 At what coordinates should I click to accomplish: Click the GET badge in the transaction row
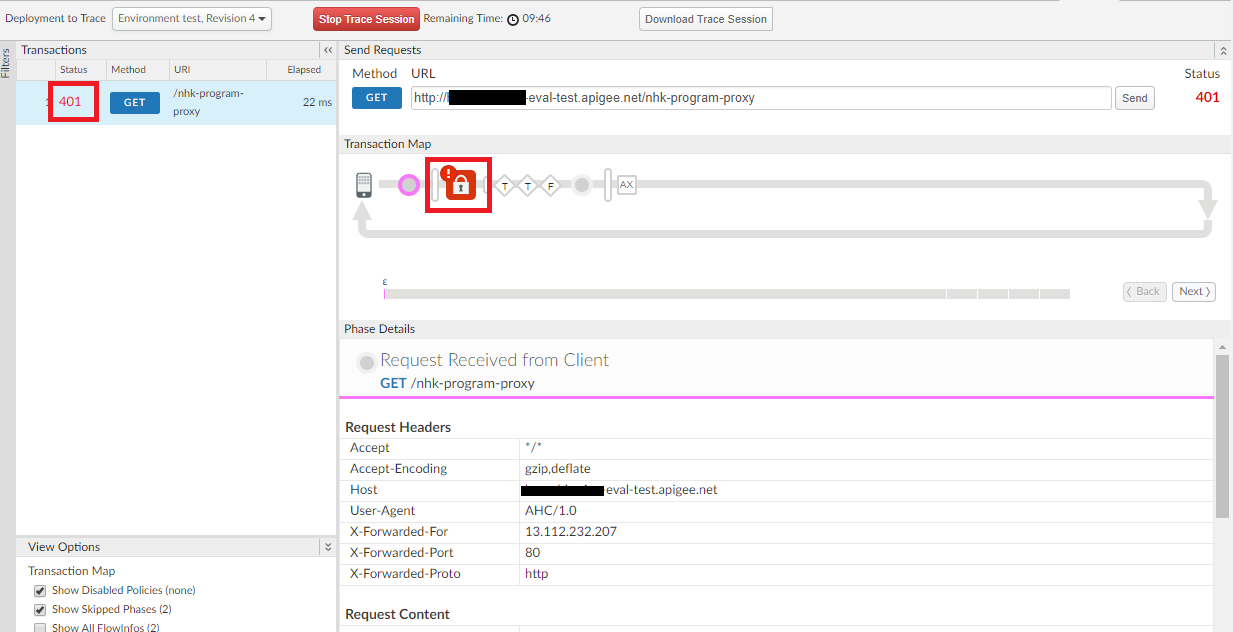tap(135, 103)
